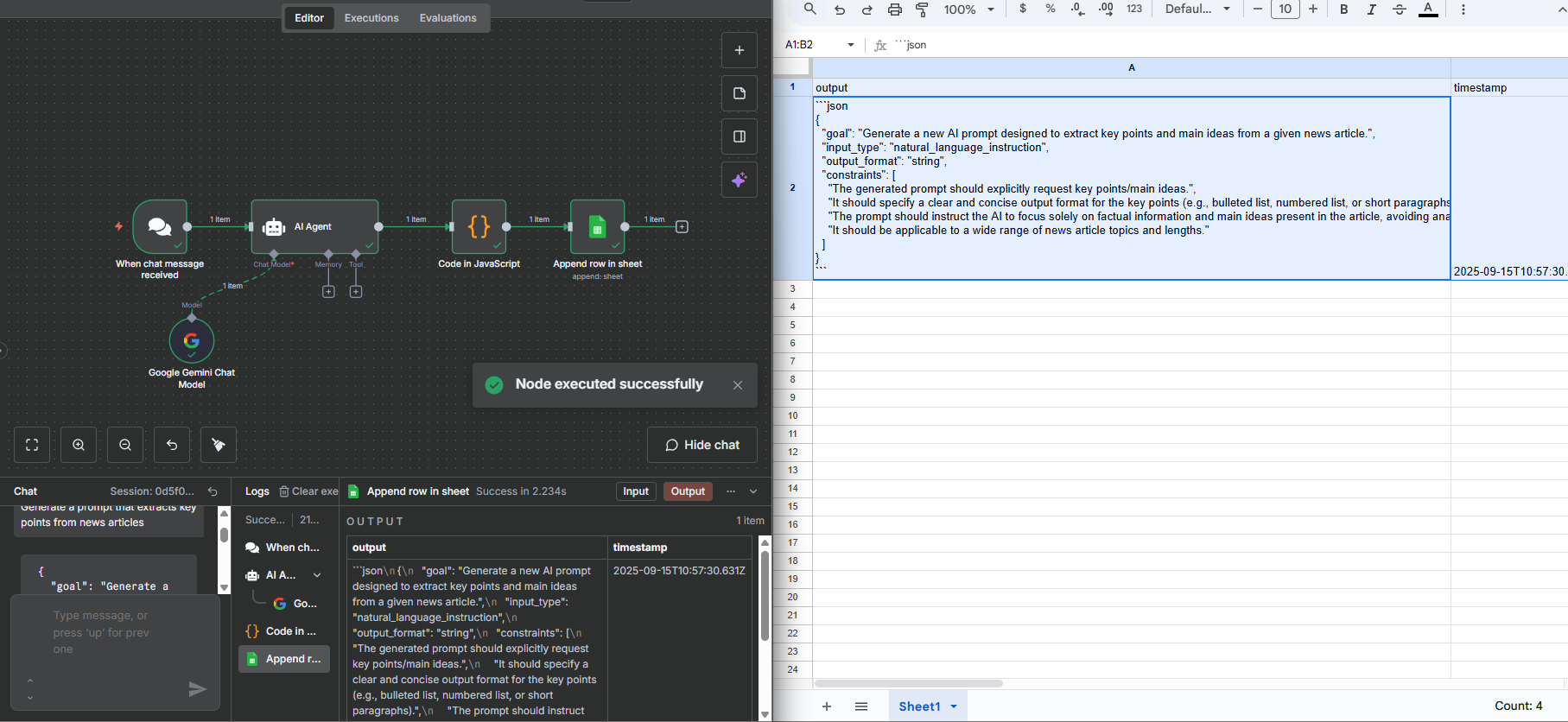Open the Code in JavaScript node
This screenshot has height=722, width=1568.
pos(479,227)
